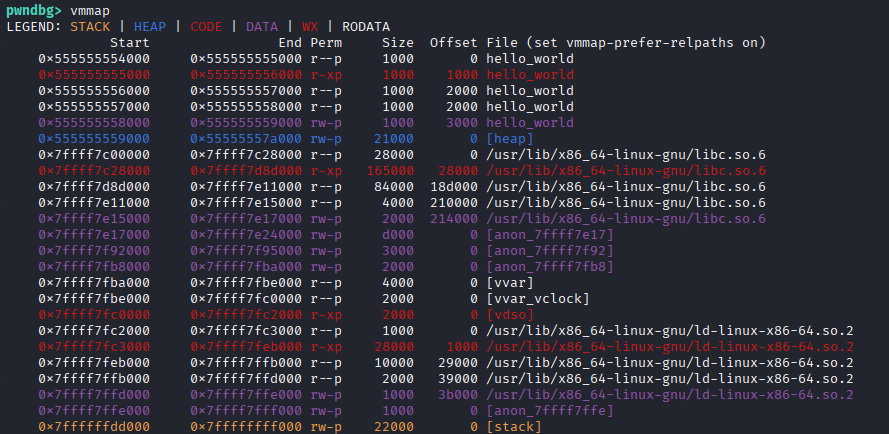Click start address 0x555555554000
Viewport: 889px width, 434px height.
point(94,58)
